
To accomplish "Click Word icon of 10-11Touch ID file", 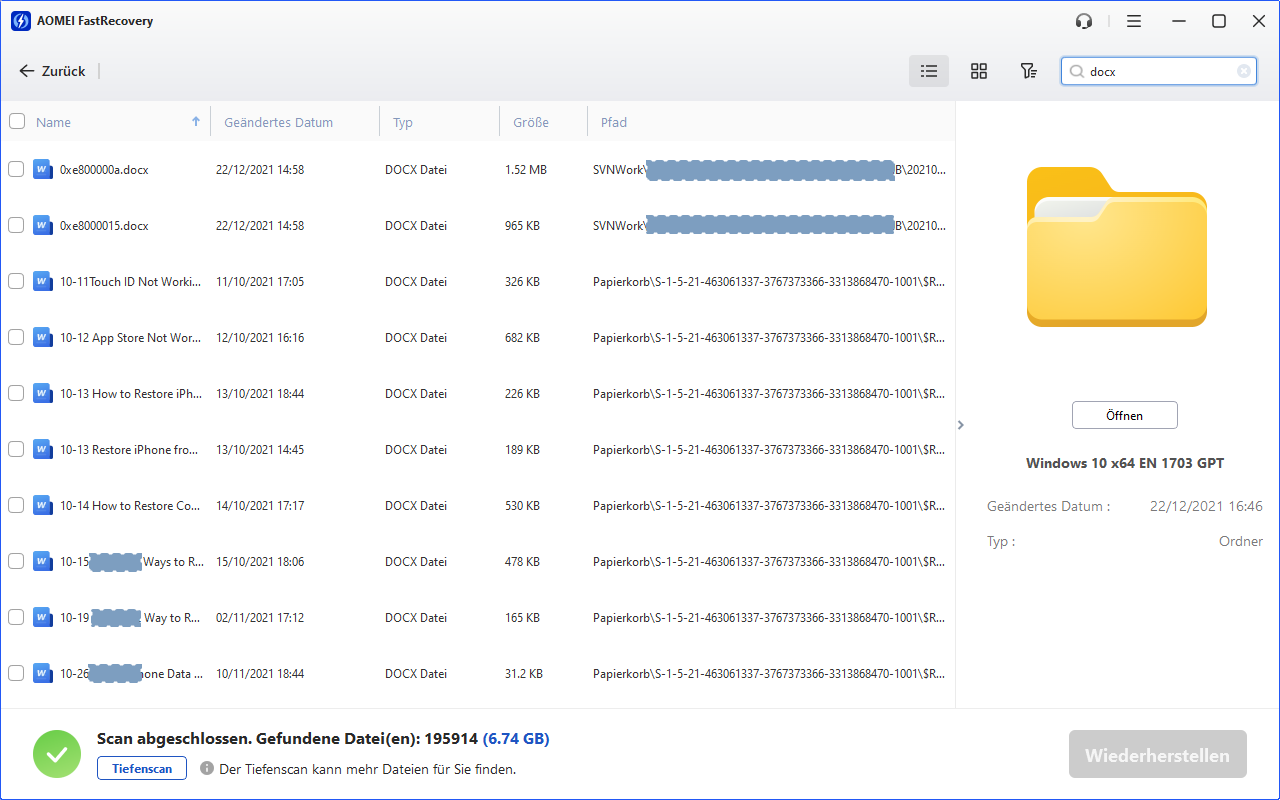I will point(42,282).
